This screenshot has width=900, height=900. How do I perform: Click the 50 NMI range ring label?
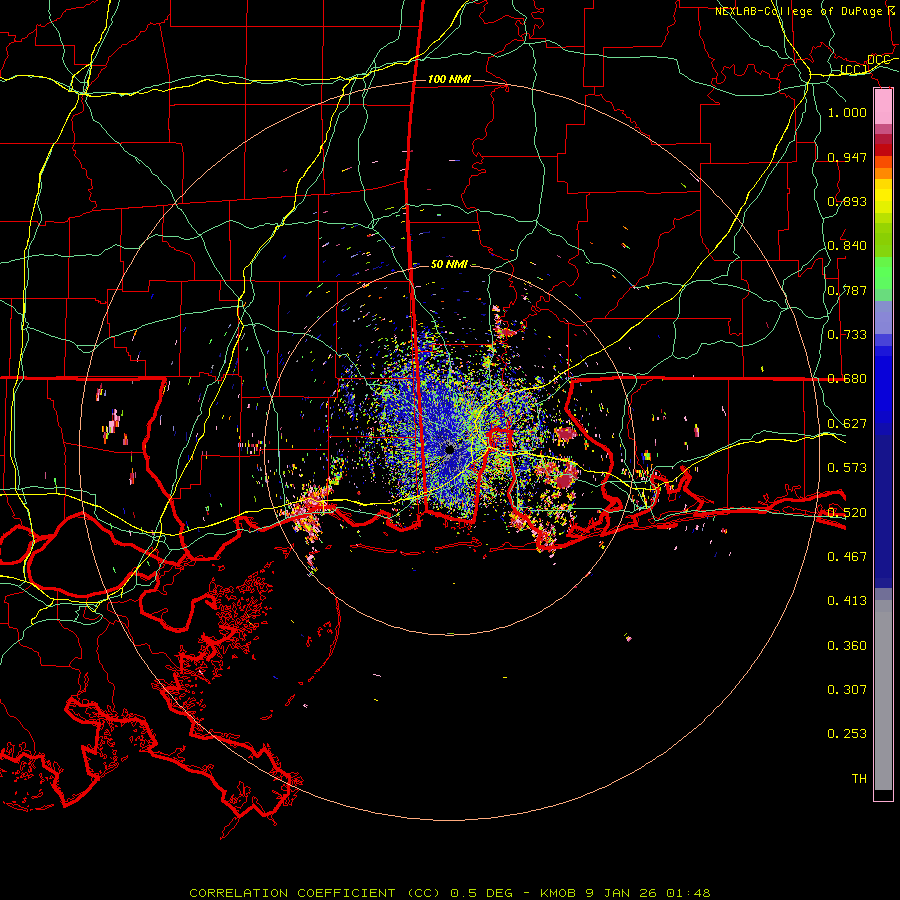pyautogui.click(x=449, y=264)
